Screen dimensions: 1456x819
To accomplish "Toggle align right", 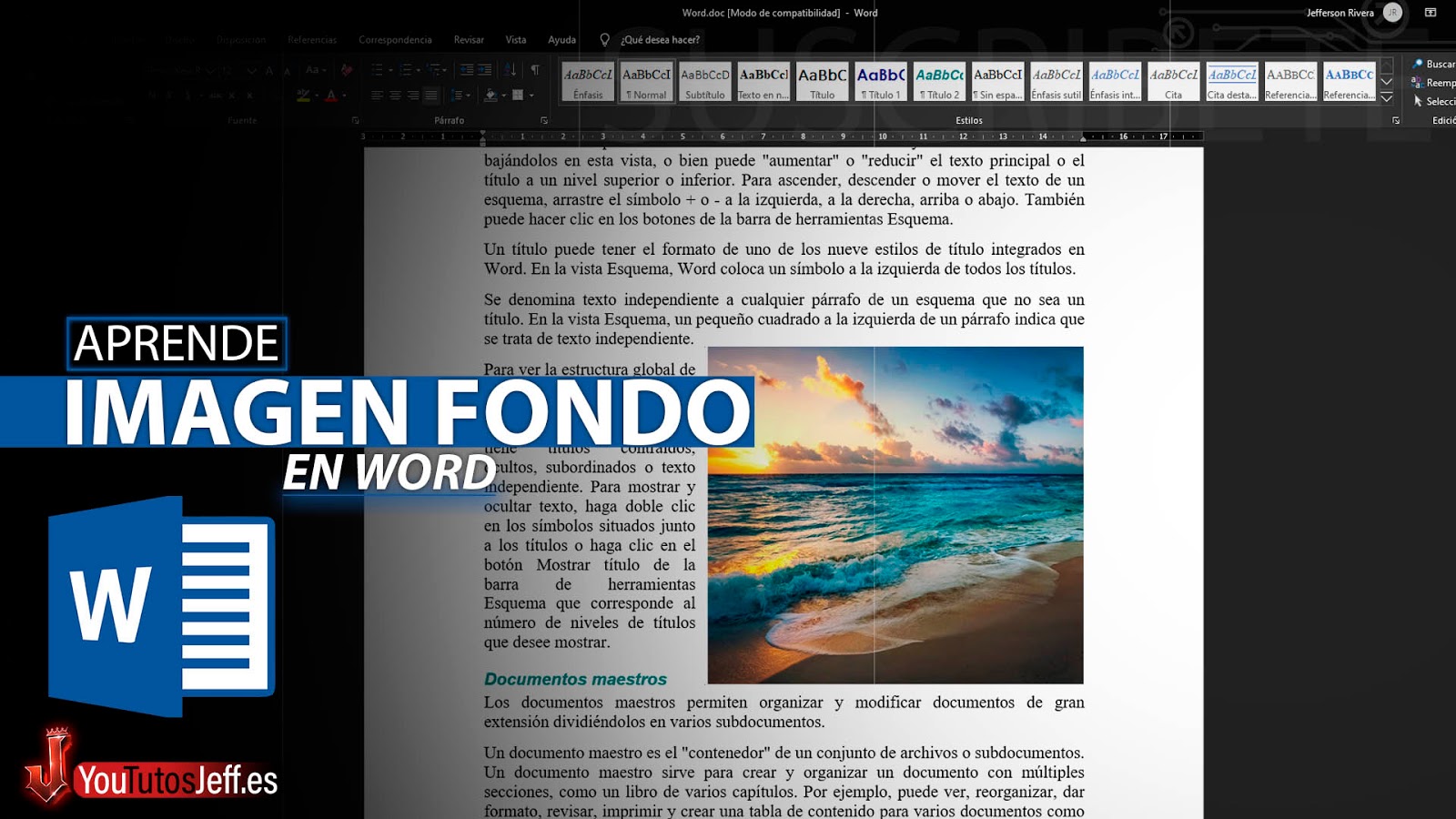I will [413, 95].
